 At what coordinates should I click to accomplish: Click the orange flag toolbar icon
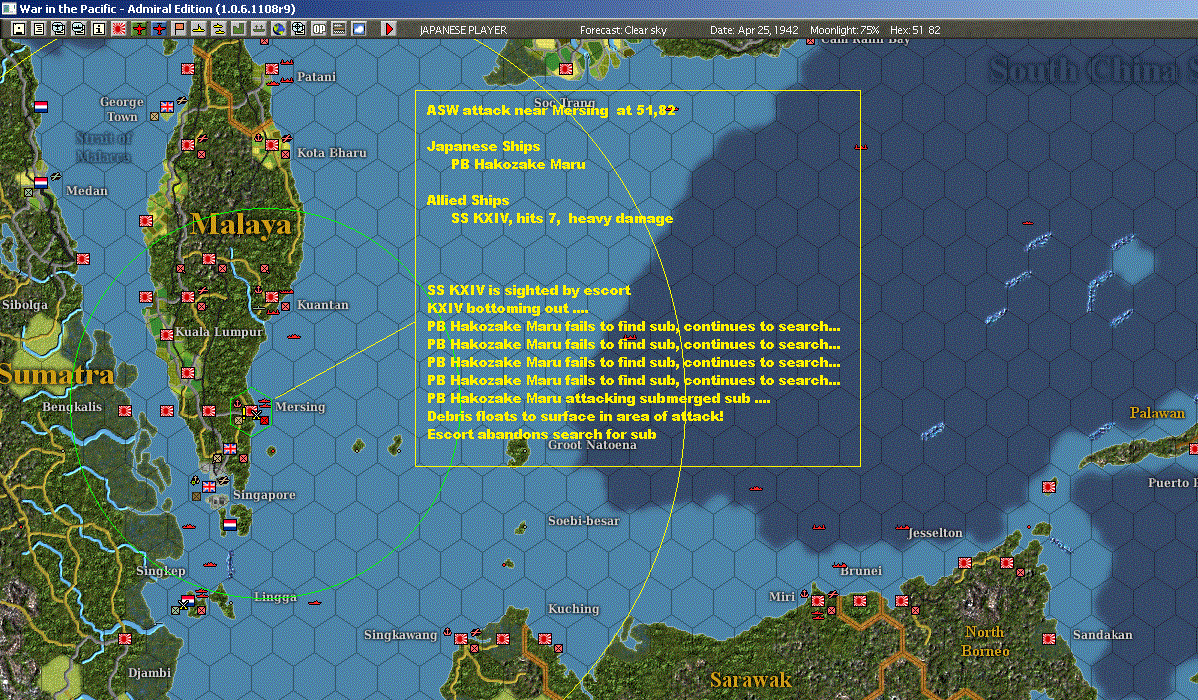click(179, 29)
